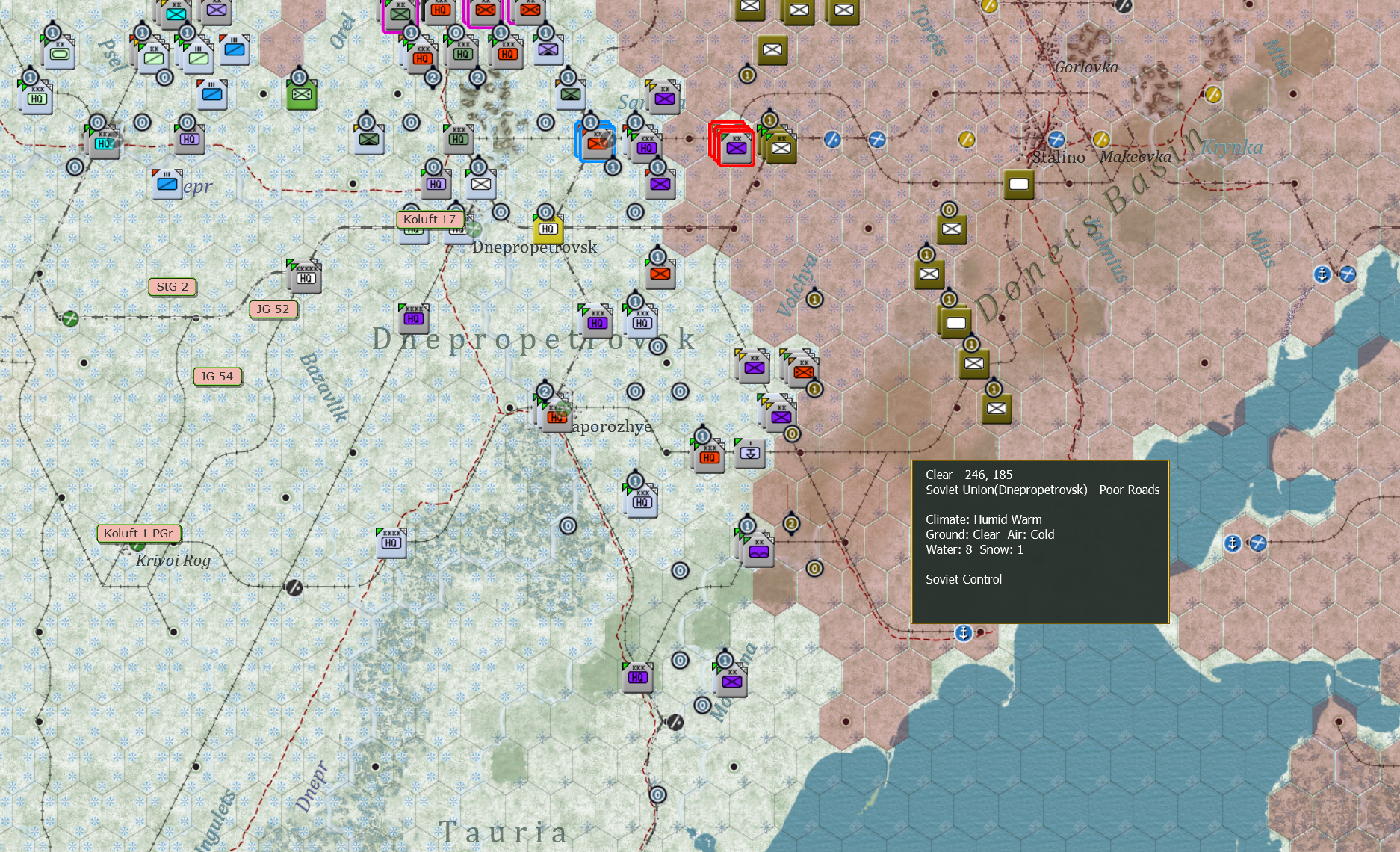Click the JG 52 air group label
The height and width of the screenshot is (852, 1400).
273,309
